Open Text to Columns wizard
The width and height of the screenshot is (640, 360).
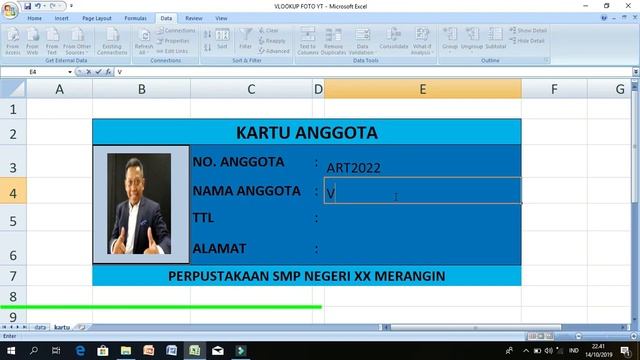pyautogui.click(x=308, y=41)
